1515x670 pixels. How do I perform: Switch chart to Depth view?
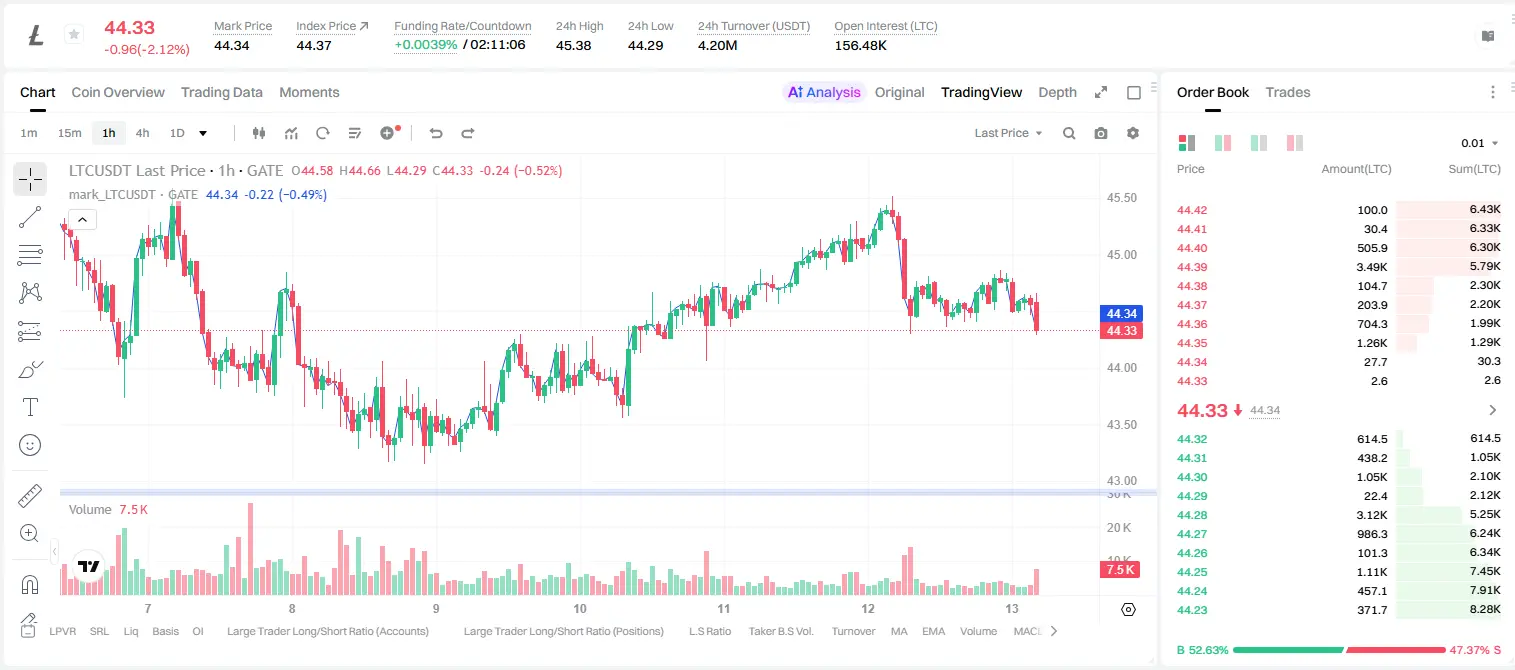coord(1057,92)
